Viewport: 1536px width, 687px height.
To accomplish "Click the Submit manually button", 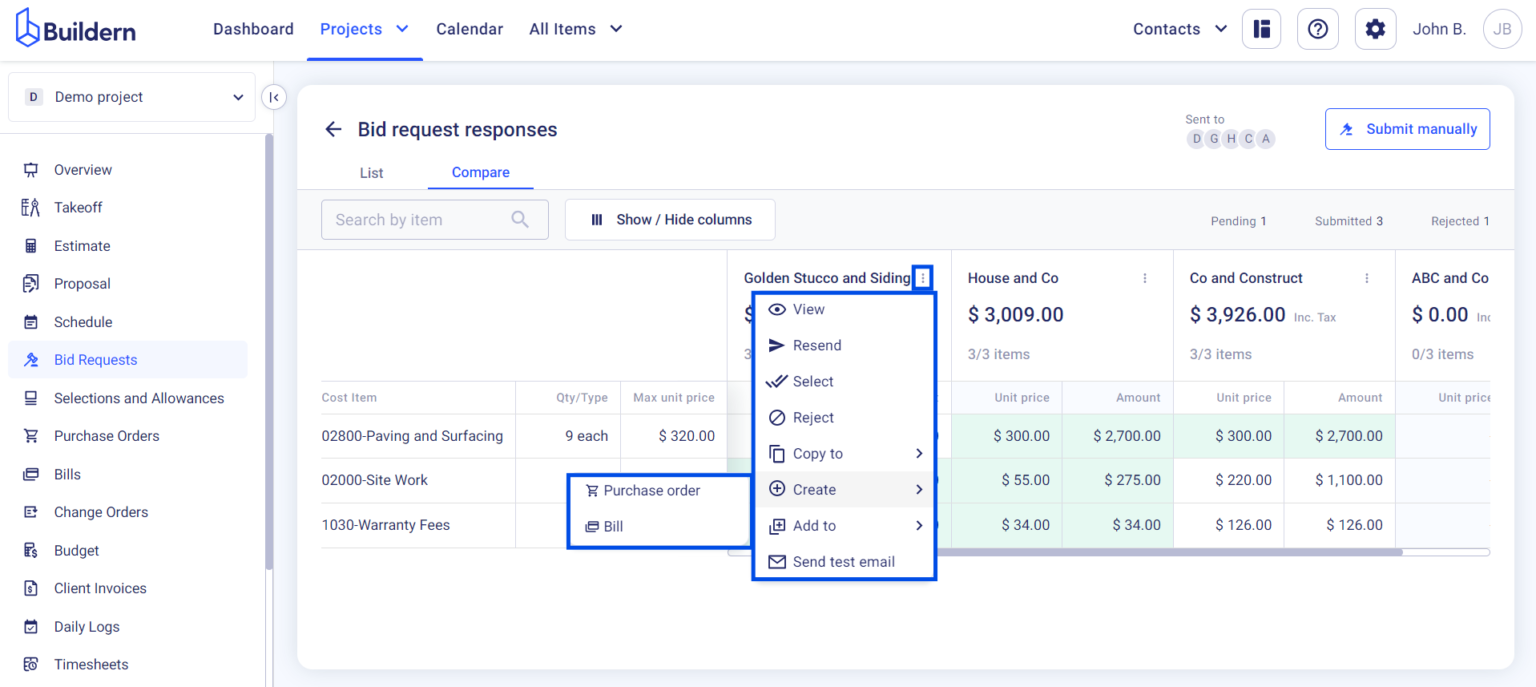I will pyautogui.click(x=1407, y=128).
